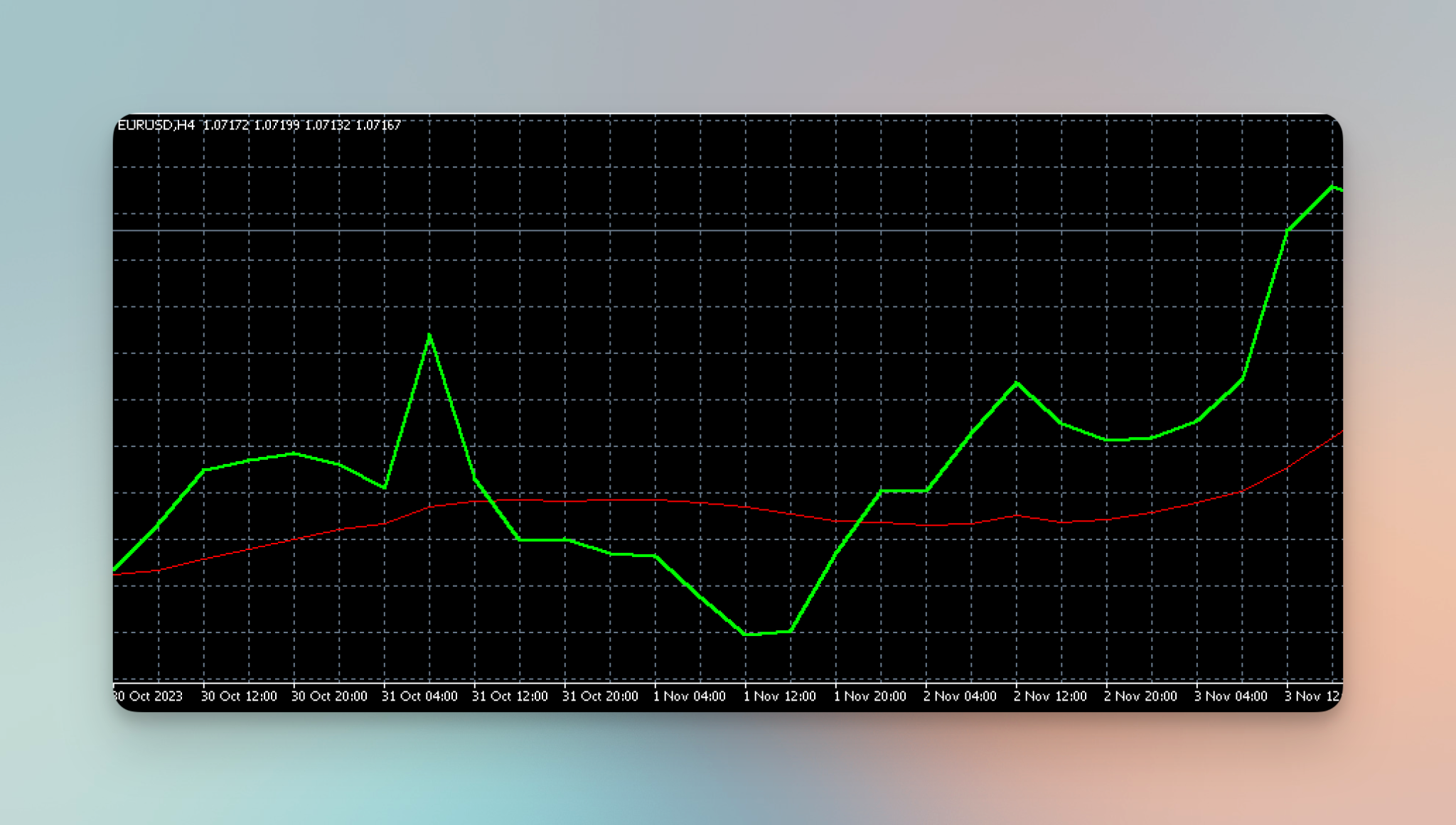Click the 30 Oct 2023 time label

point(148,696)
